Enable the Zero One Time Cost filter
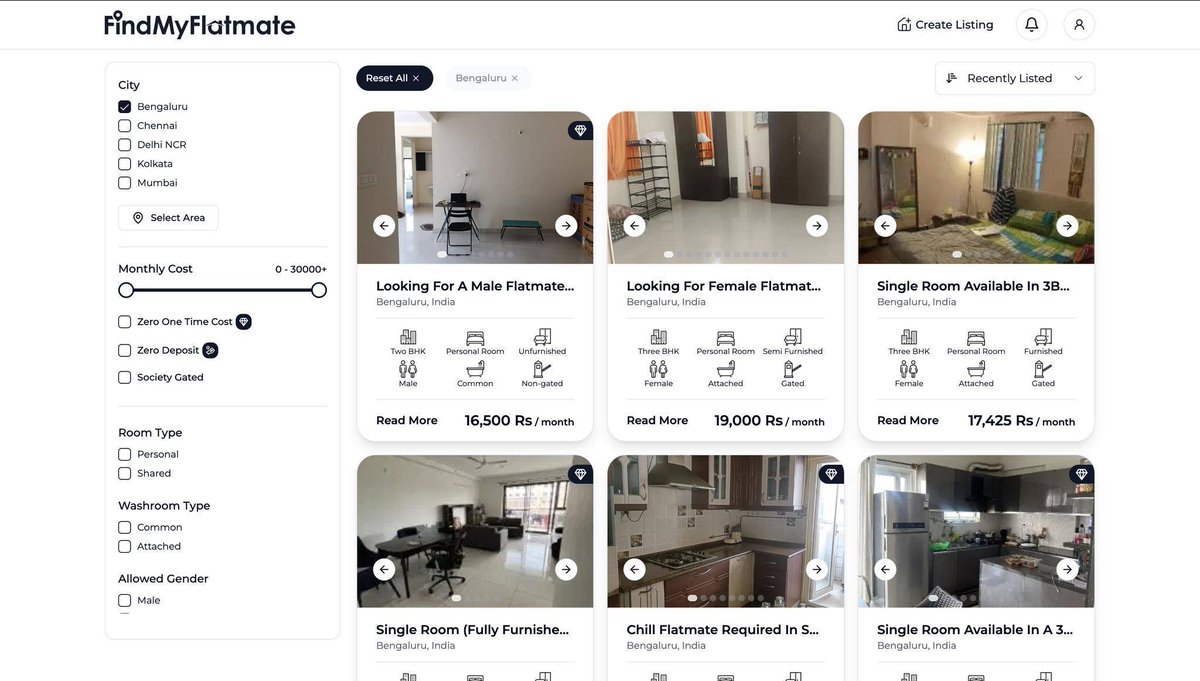This screenshot has height=681, width=1200. pos(125,322)
